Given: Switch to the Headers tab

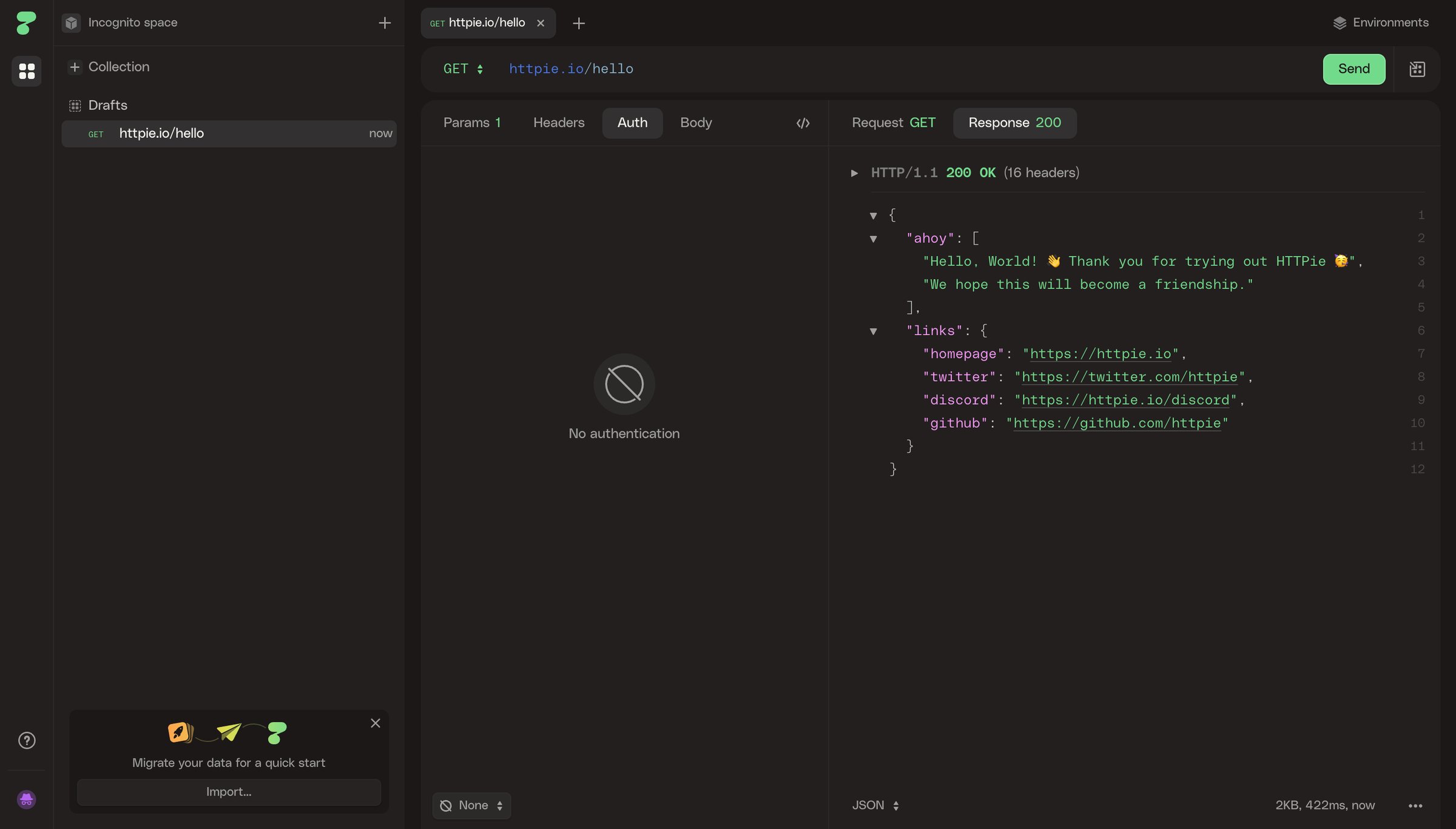Looking at the screenshot, I should 559,123.
